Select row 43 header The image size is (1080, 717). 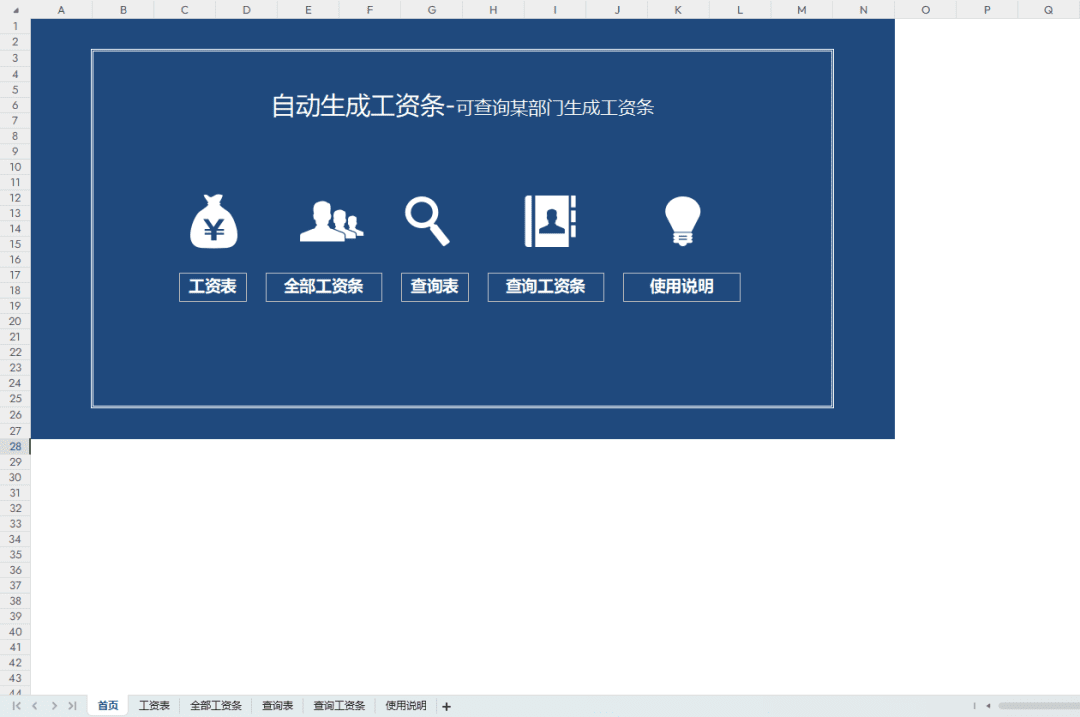point(15,678)
